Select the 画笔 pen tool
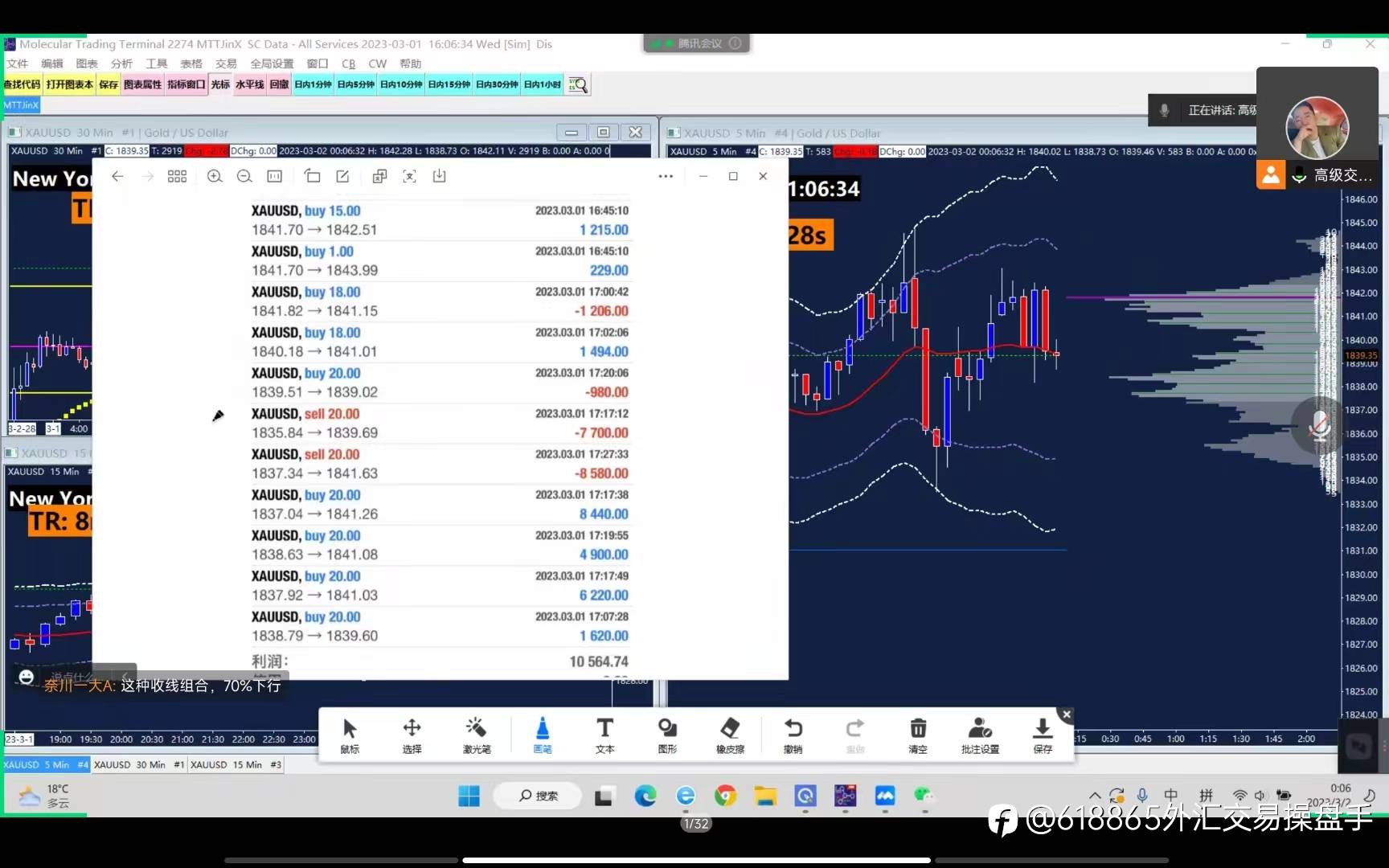Screen dimensions: 1389x868 pyautogui.click(x=543, y=735)
